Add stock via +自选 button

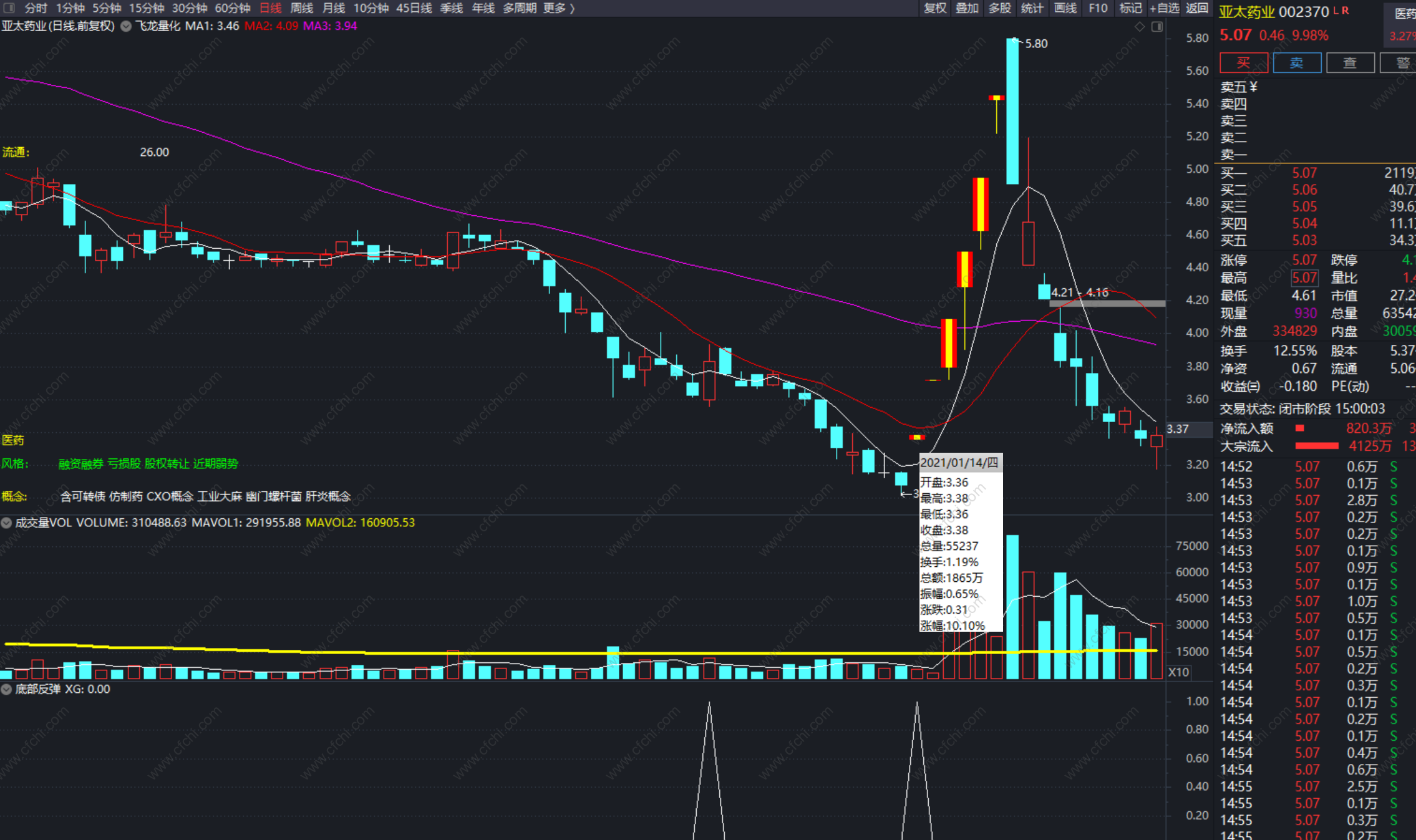(x=1164, y=8)
